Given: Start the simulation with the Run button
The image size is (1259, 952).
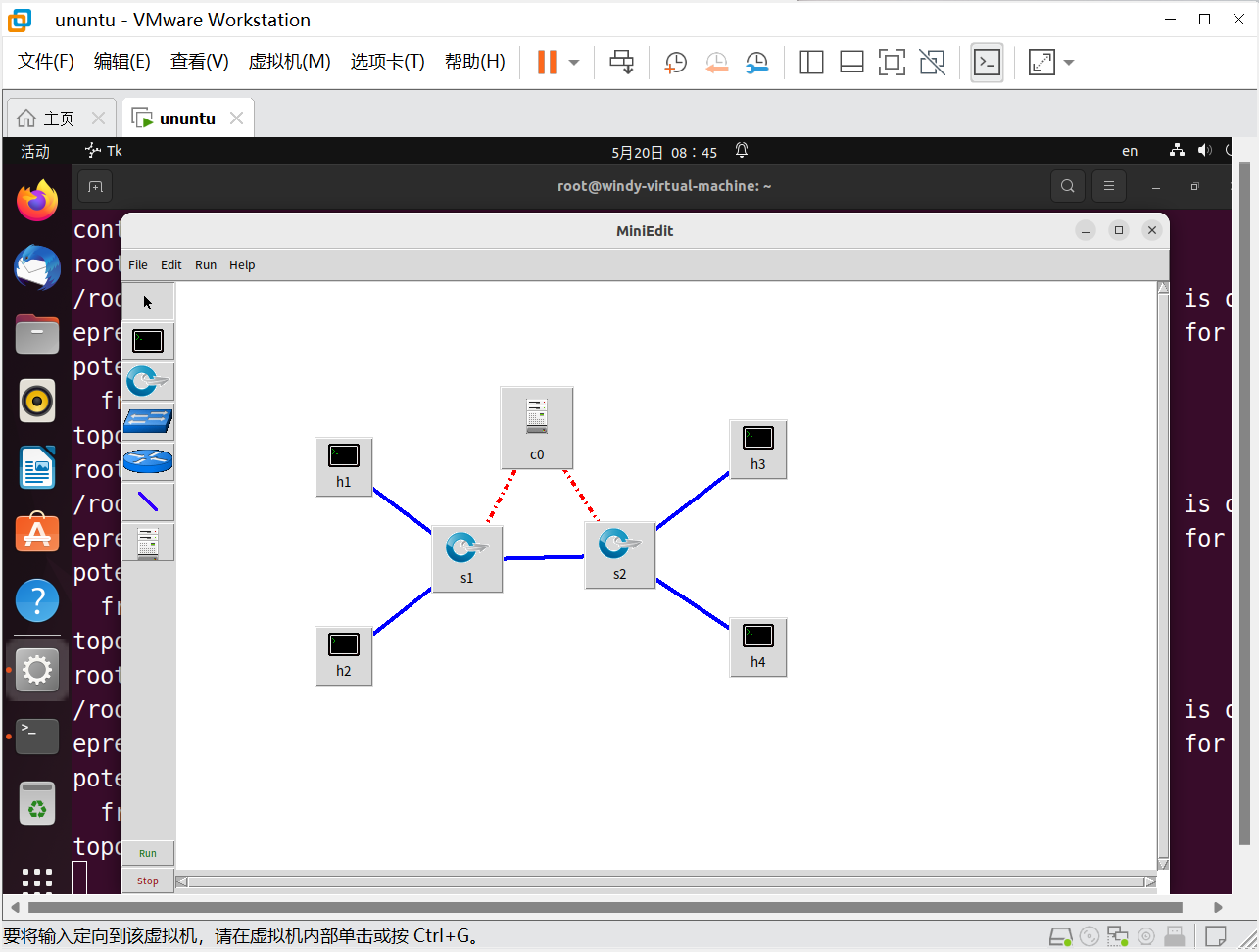Looking at the screenshot, I should pyautogui.click(x=147, y=852).
